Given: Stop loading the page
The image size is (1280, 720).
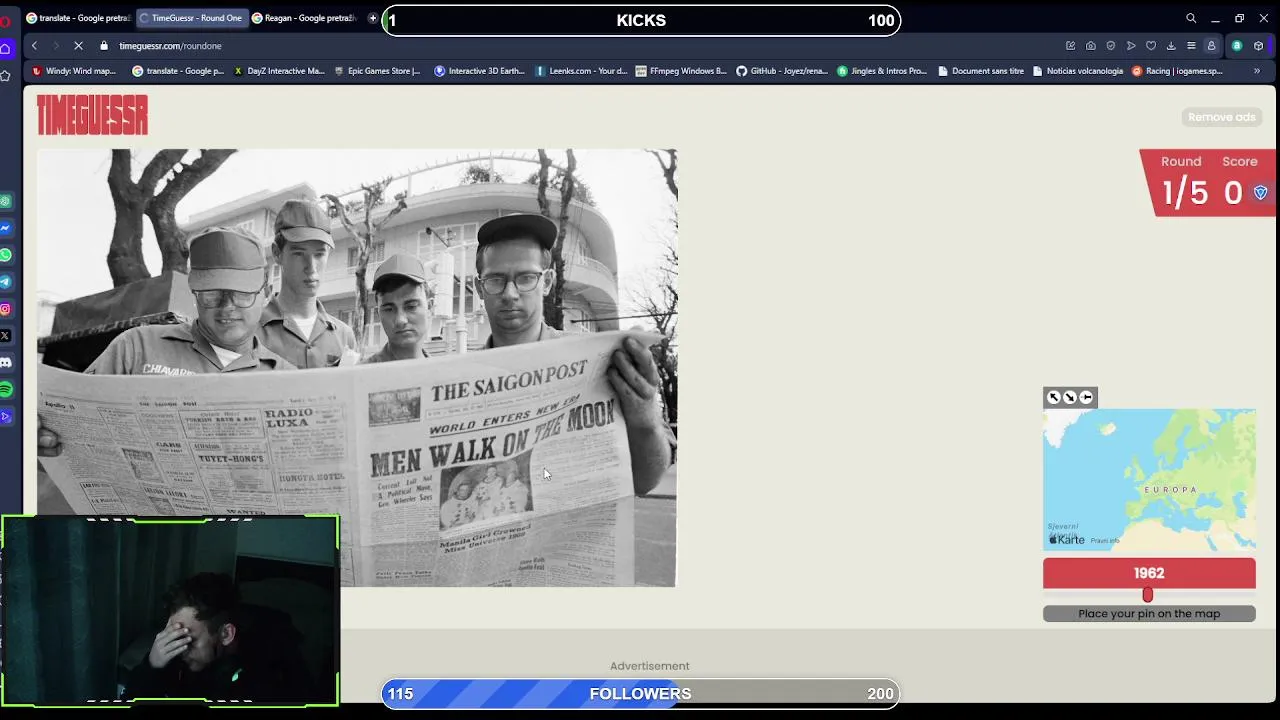Looking at the screenshot, I should coord(78,46).
